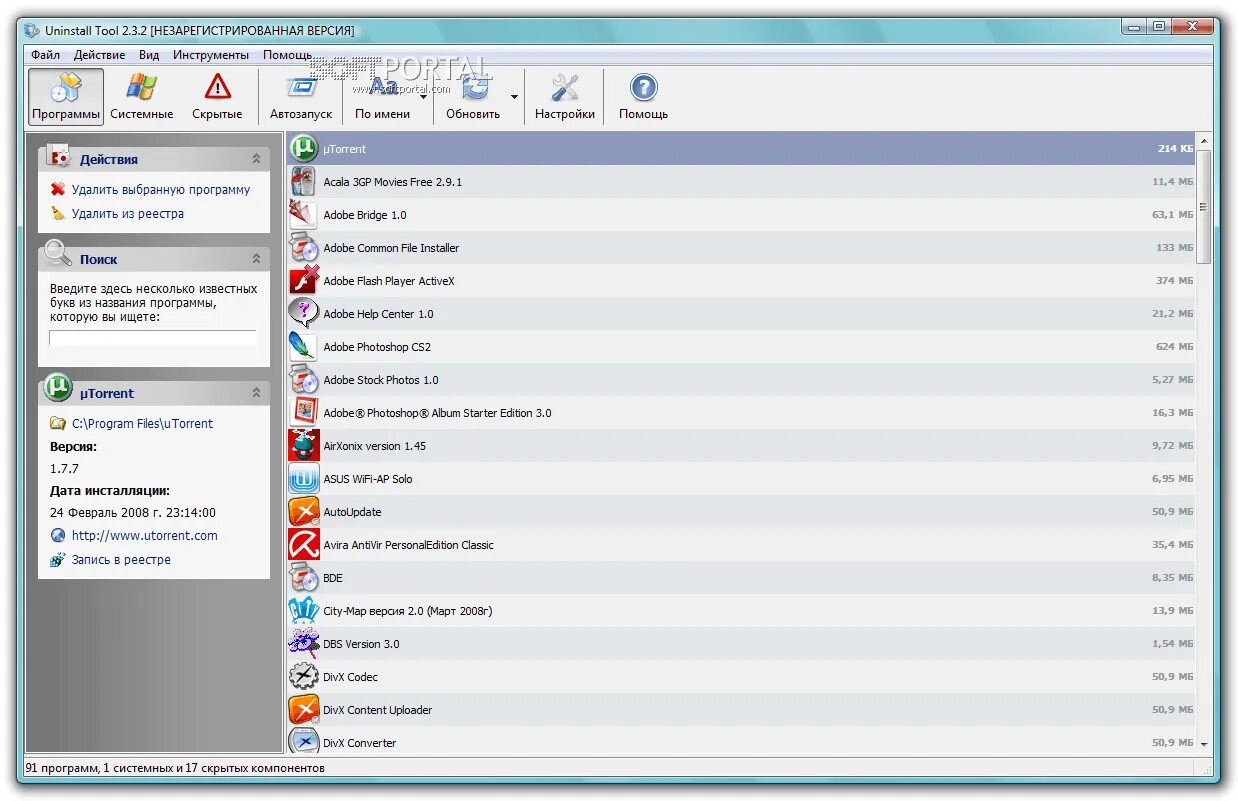Click Удалить из реестра link
Screen dimensions: 1238x801
pos(128,213)
